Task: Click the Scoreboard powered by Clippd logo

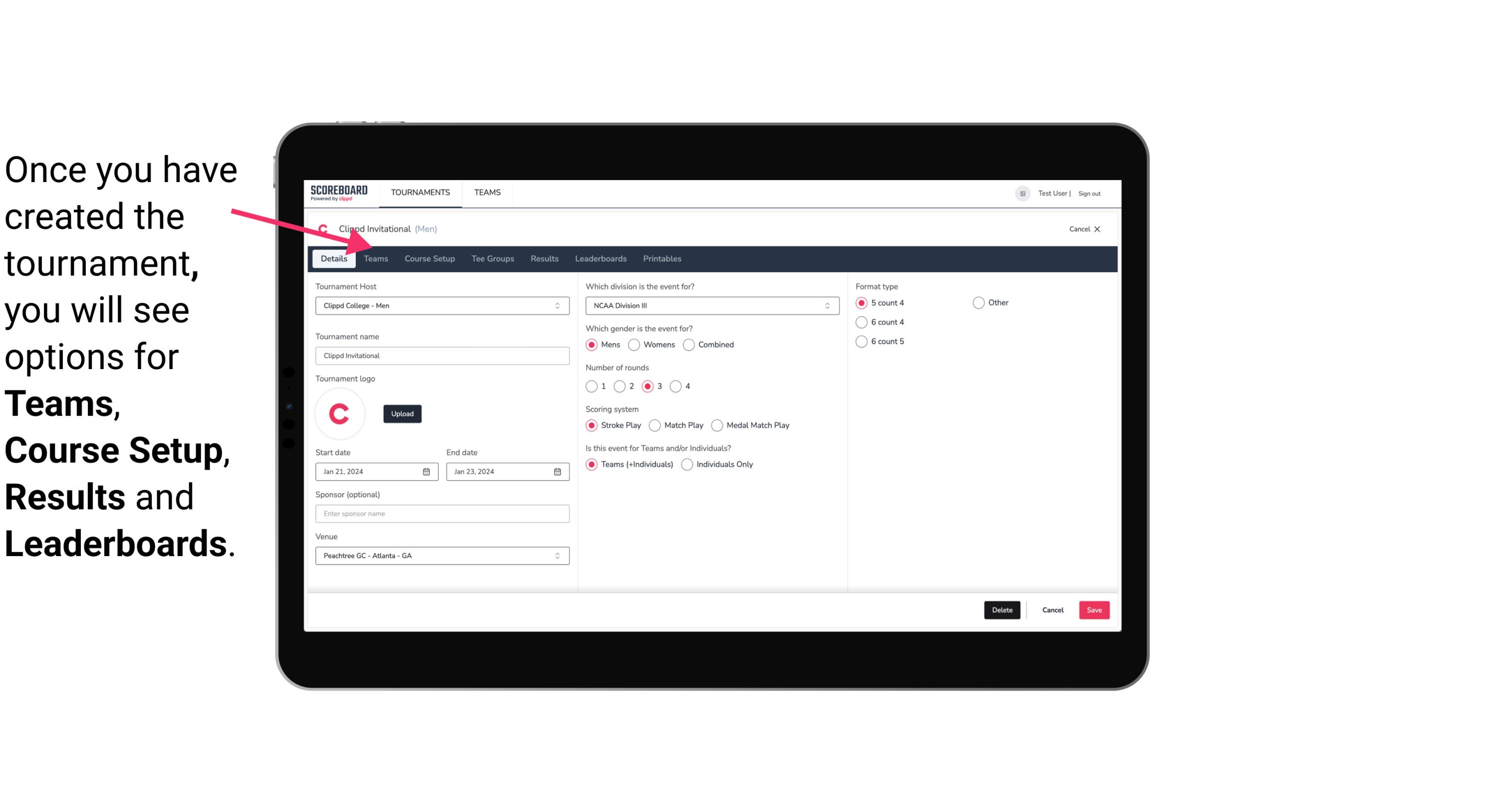Action: [x=339, y=192]
